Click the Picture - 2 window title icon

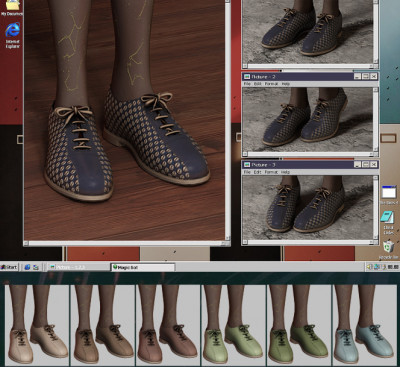click(247, 77)
